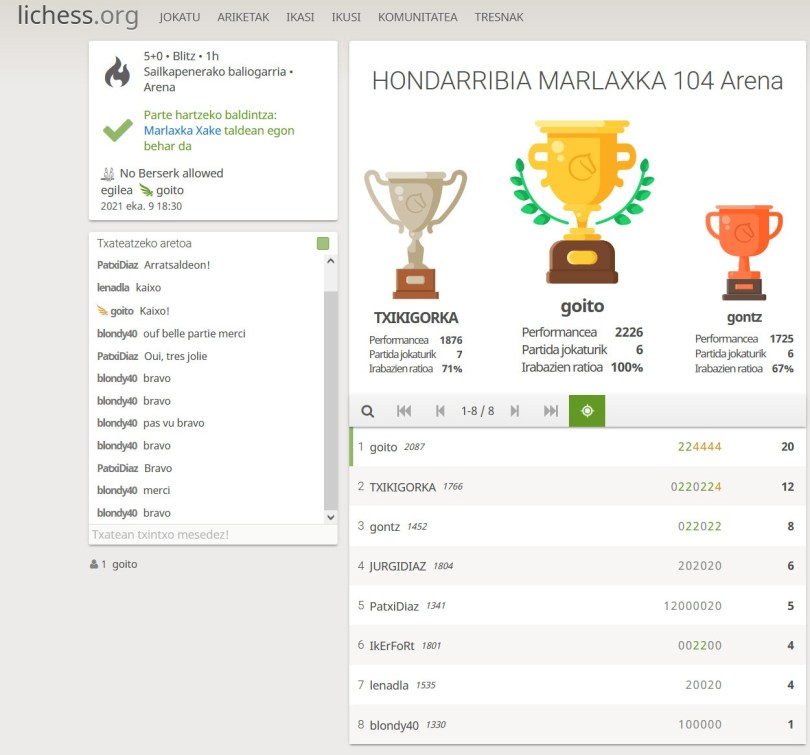The width and height of the screenshot is (810, 755).
Task: Jump to last page of standings
Action: point(550,411)
